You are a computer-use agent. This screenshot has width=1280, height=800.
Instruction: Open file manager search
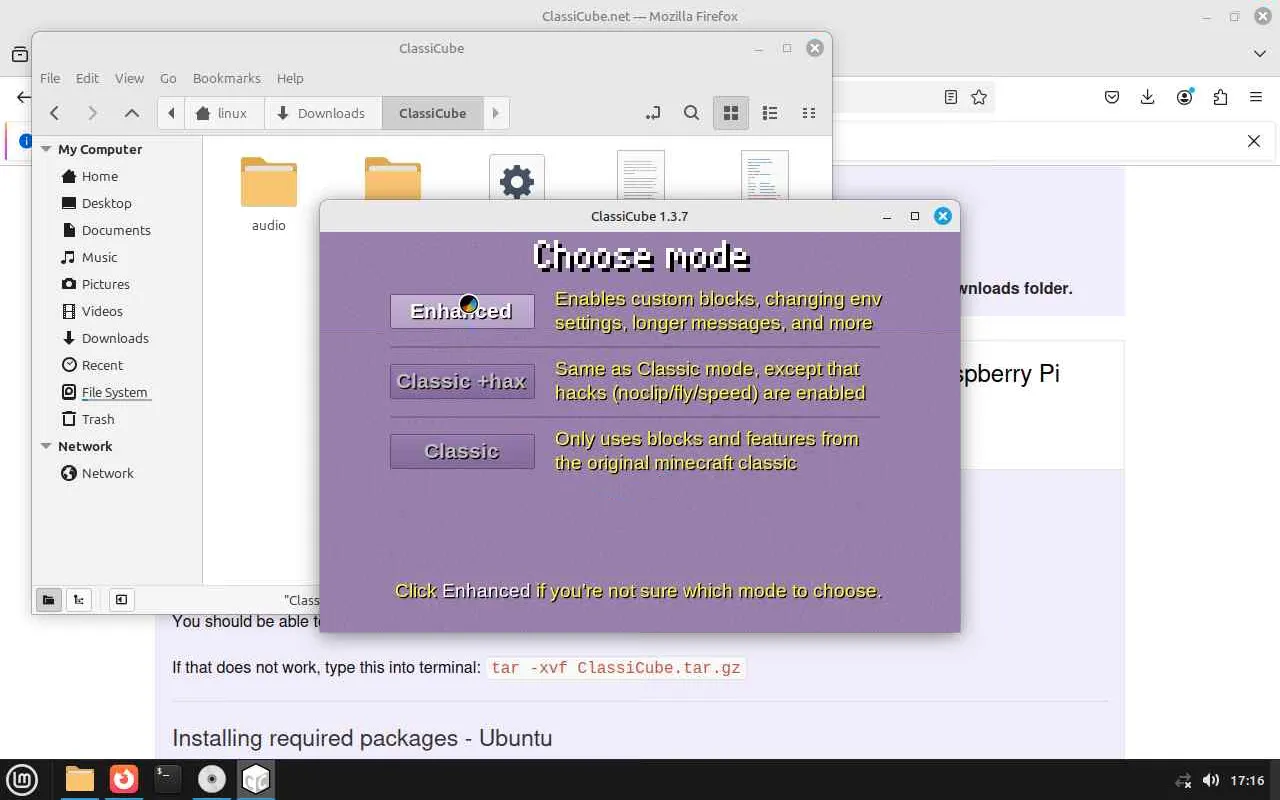click(691, 113)
